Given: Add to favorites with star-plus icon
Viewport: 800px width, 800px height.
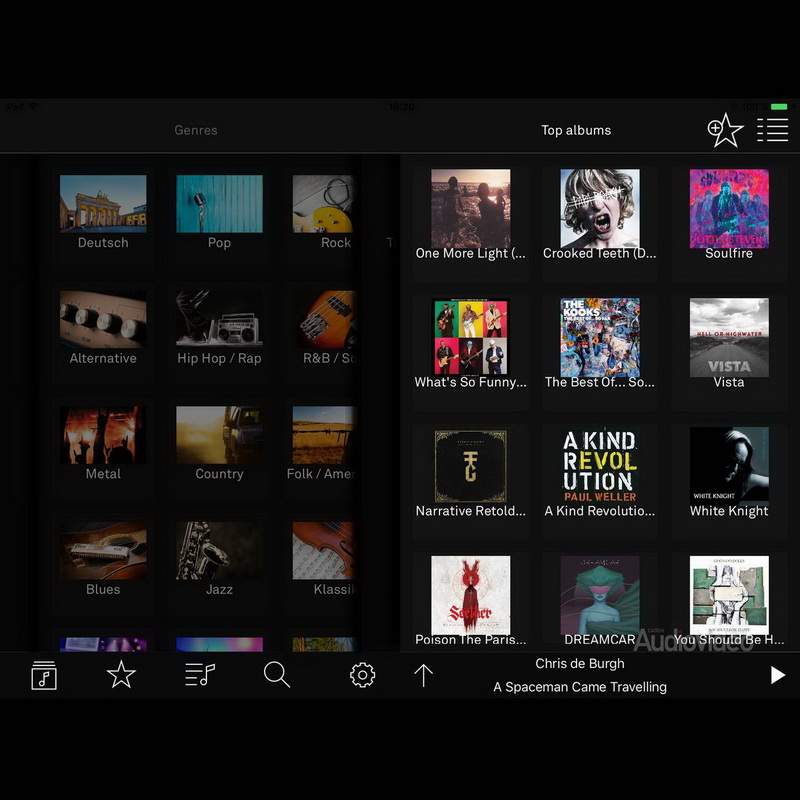Looking at the screenshot, I should [x=725, y=130].
